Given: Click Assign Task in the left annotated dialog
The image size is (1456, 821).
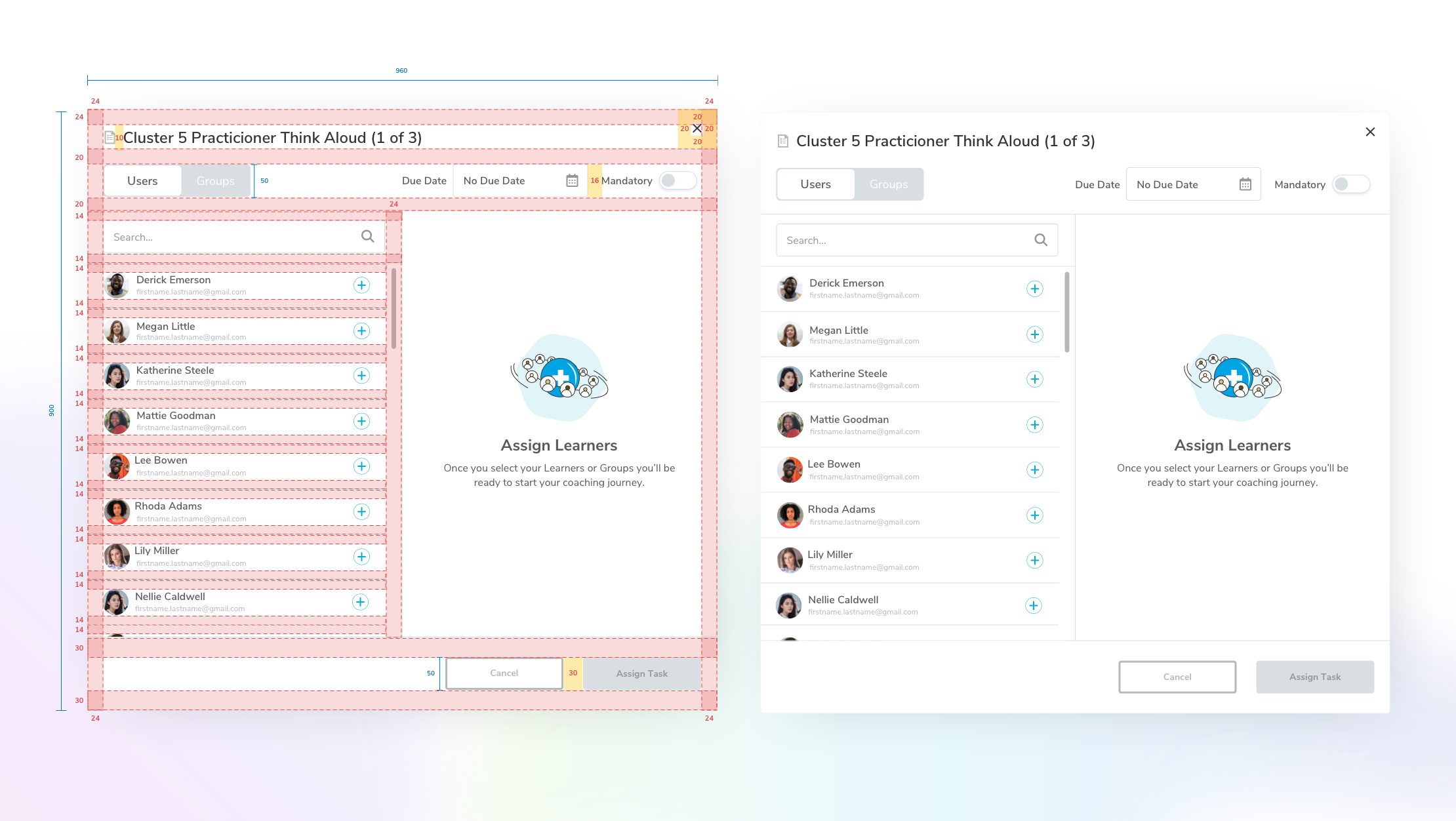Looking at the screenshot, I should pos(642,673).
